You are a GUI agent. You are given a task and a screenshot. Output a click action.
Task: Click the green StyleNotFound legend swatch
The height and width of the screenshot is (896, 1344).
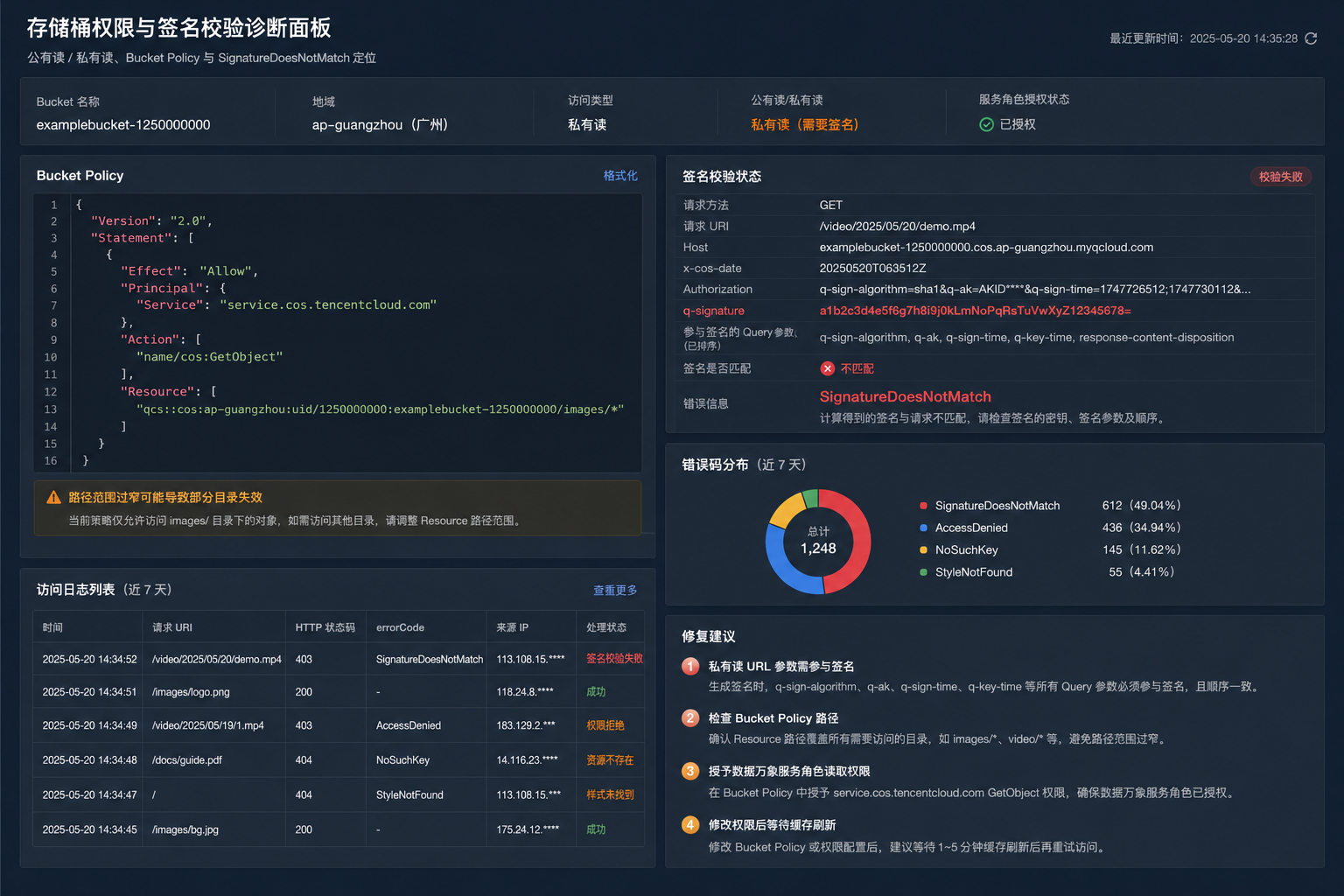923,572
